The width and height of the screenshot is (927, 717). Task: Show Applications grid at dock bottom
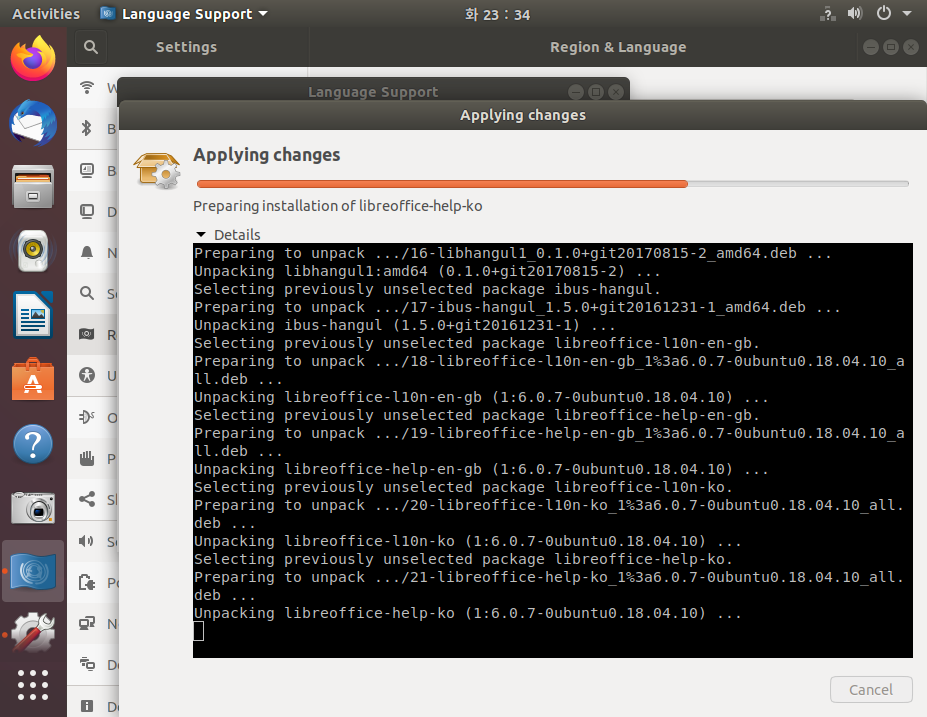pos(33,685)
